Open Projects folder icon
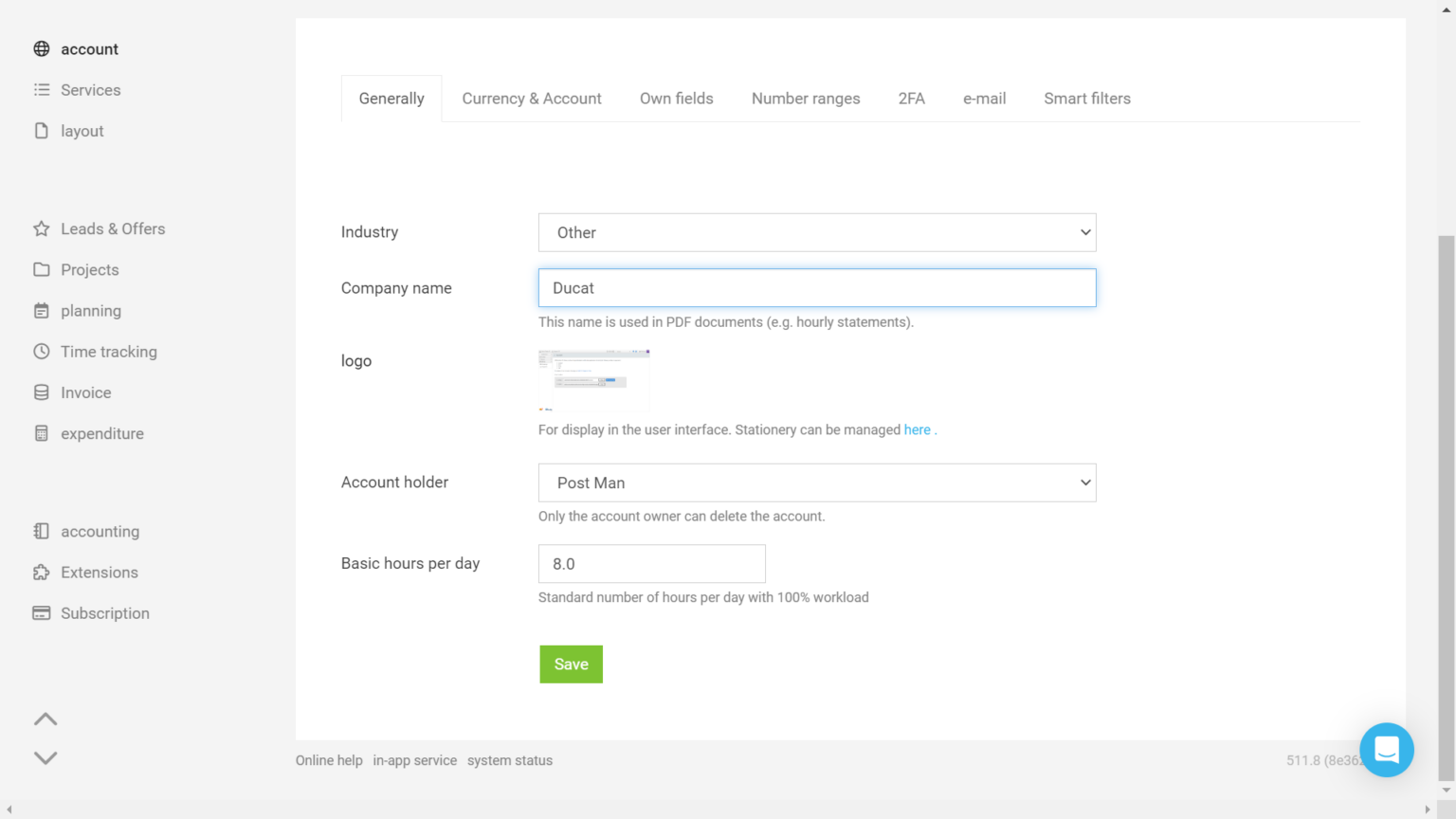Image resolution: width=1456 pixels, height=819 pixels. pos(42,269)
